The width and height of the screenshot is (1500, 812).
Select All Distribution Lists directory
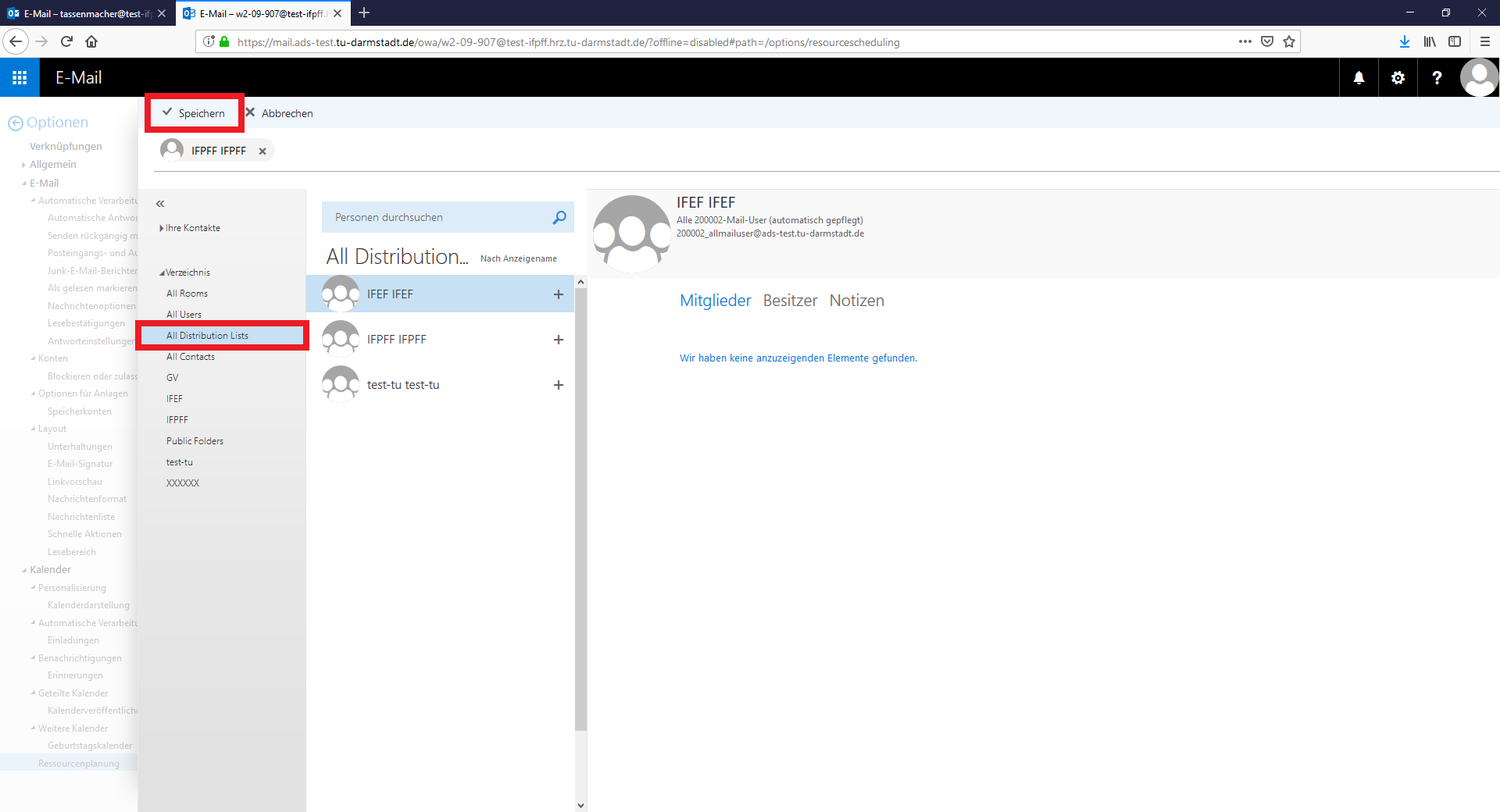click(222, 336)
